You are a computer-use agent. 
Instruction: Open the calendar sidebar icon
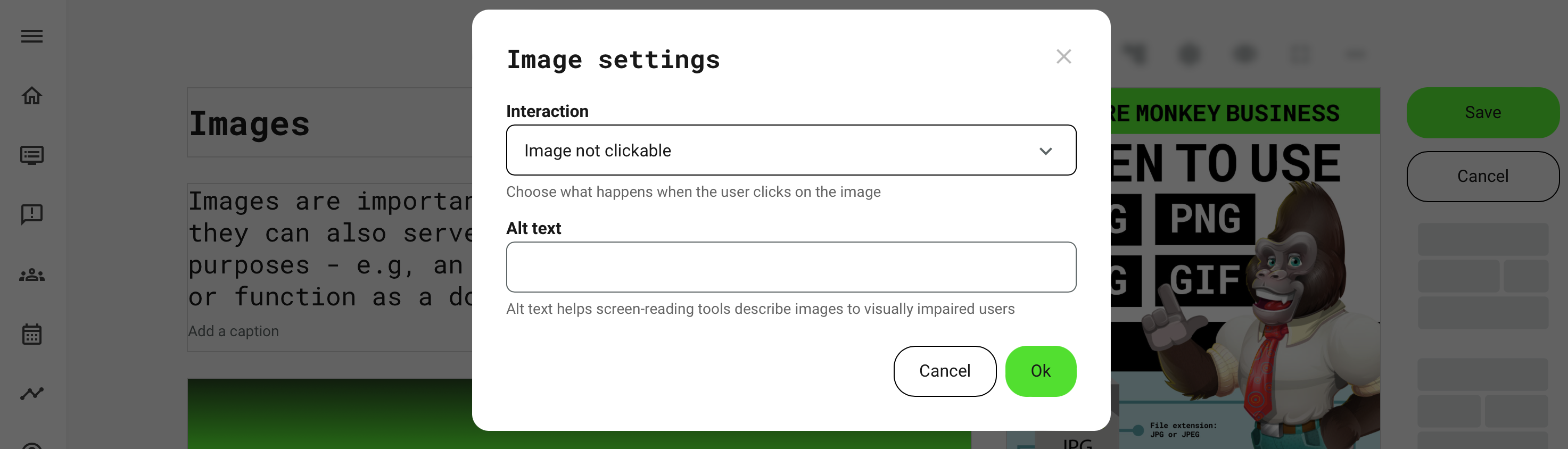coord(31,334)
